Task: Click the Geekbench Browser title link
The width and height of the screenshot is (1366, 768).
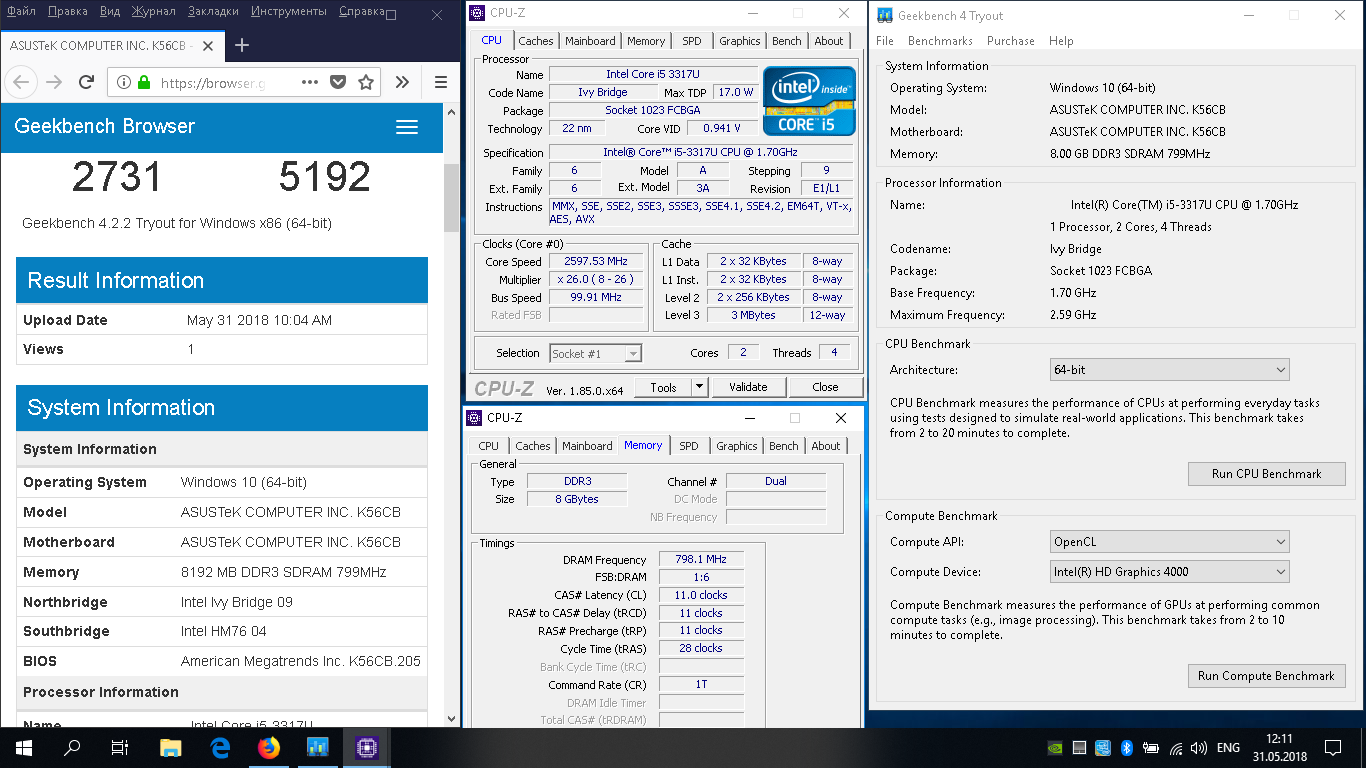Action: point(104,126)
